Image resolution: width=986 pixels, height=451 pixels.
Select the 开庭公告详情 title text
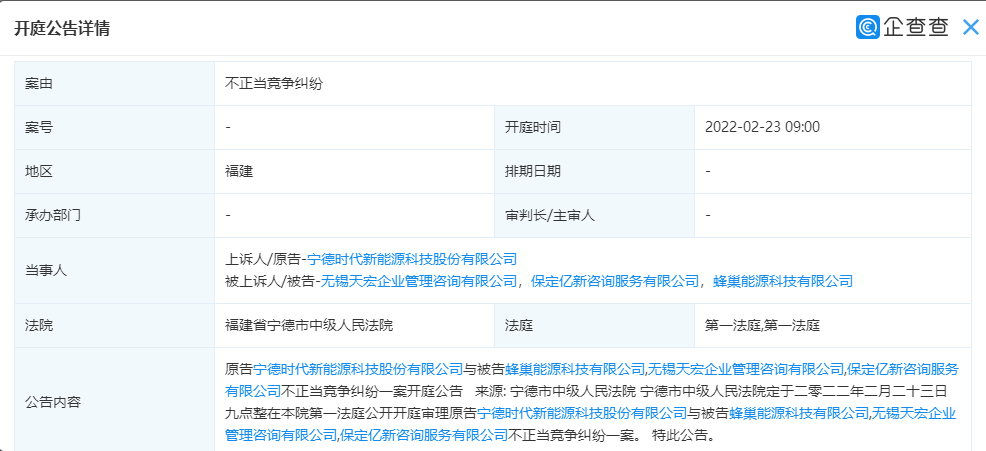(62, 28)
